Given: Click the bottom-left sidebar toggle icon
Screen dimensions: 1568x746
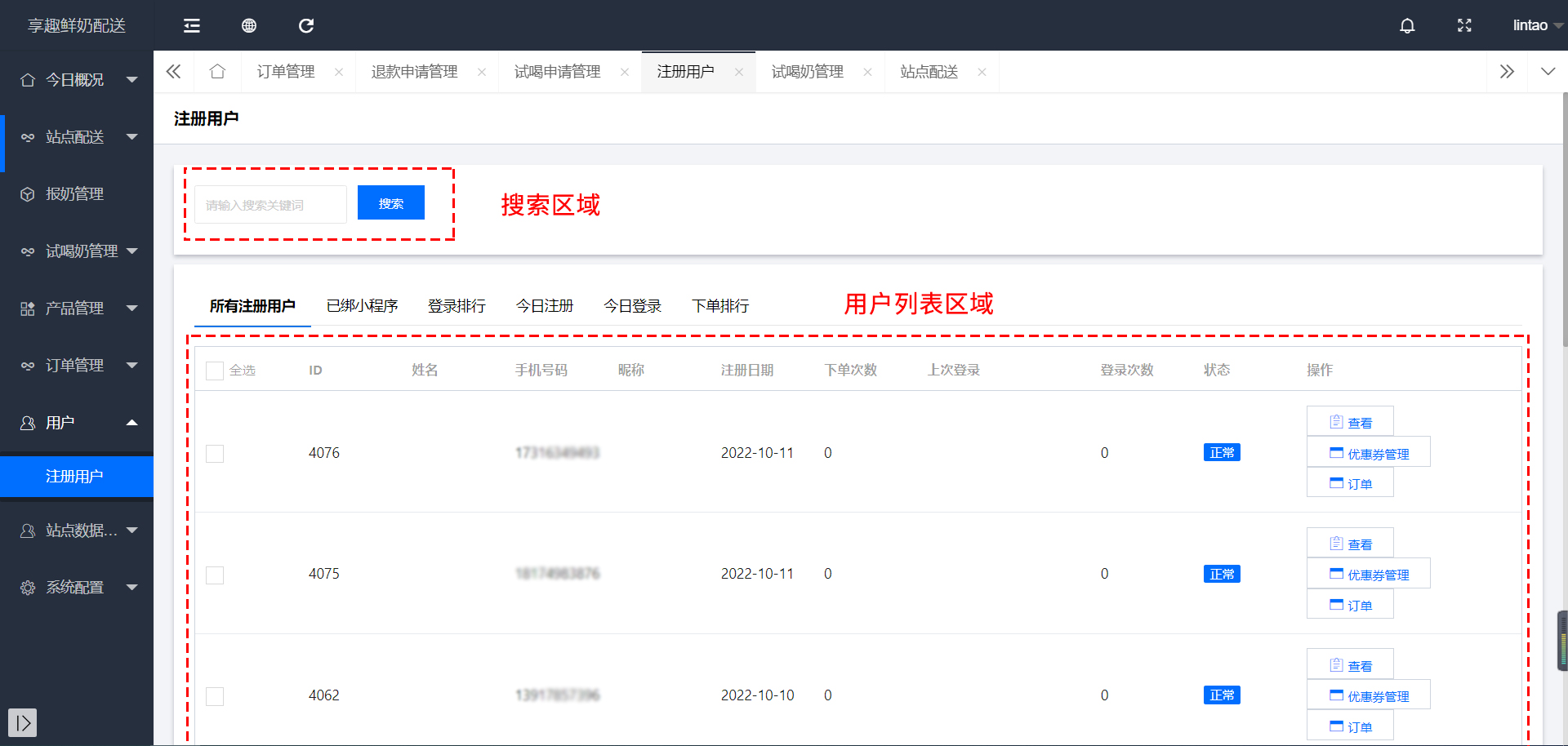Looking at the screenshot, I should coord(23,722).
